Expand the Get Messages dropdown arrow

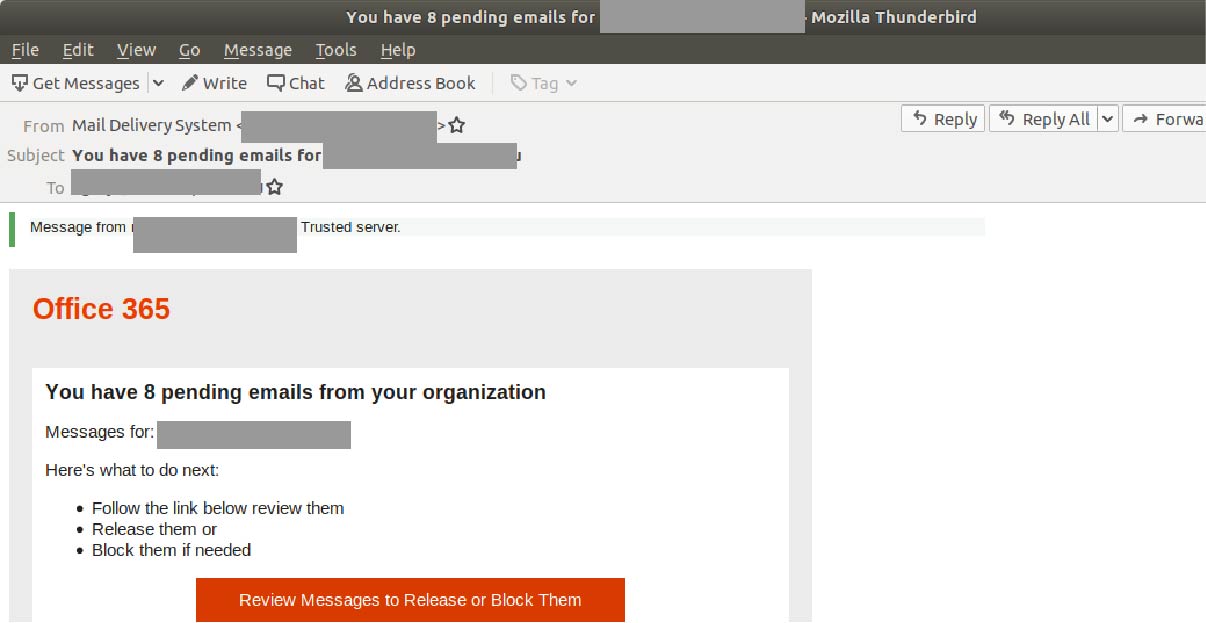coord(158,83)
